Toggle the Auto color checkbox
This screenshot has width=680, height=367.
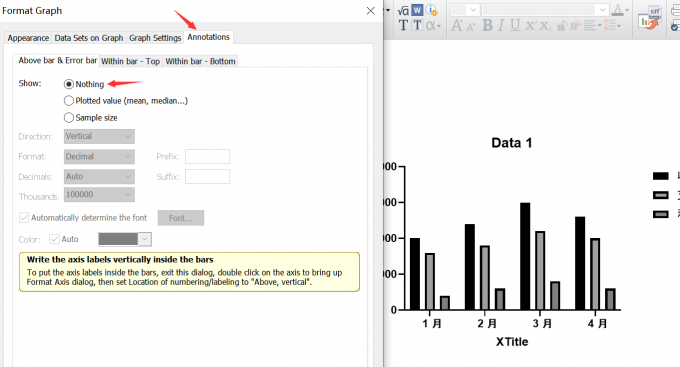tap(54, 239)
